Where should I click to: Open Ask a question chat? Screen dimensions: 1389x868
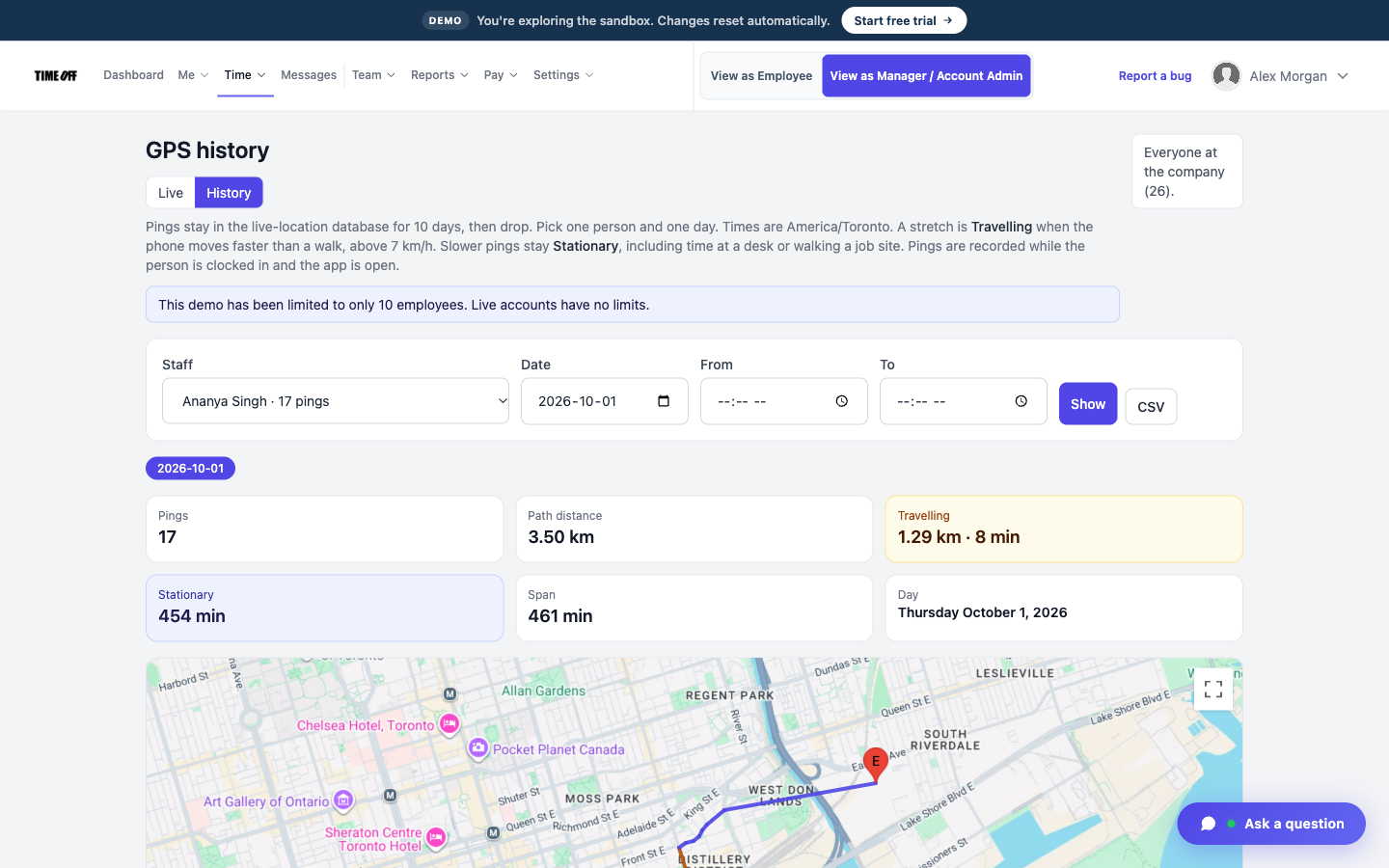click(1271, 824)
